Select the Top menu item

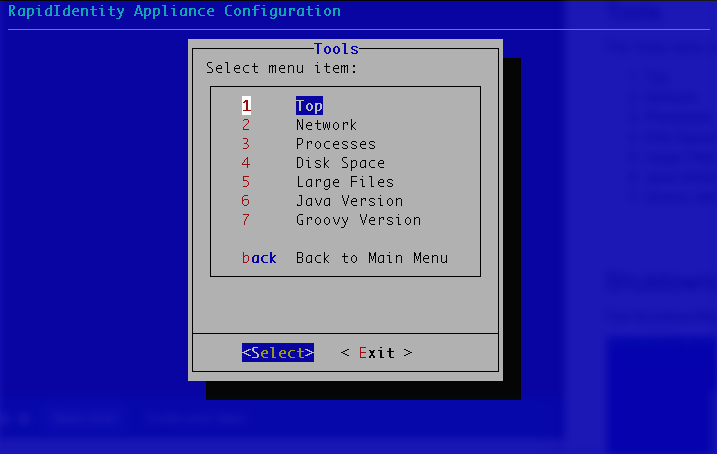(x=309, y=106)
